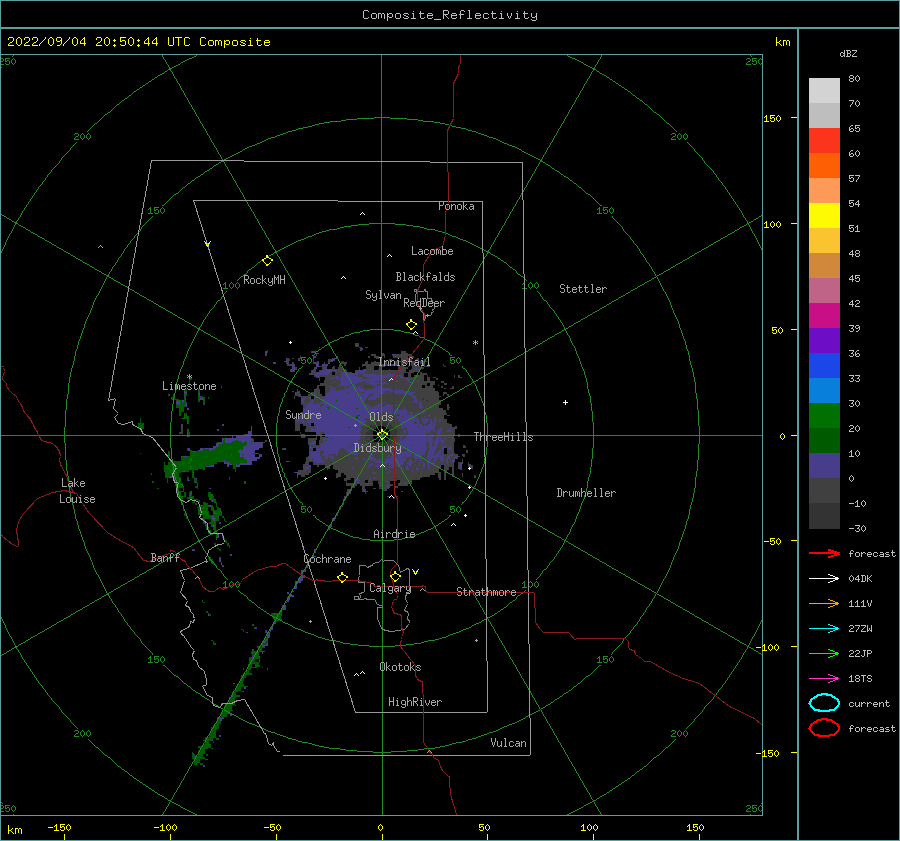This screenshot has height=841, width=900.
Task: Click the Limestone label
Action: click(189, 386)
